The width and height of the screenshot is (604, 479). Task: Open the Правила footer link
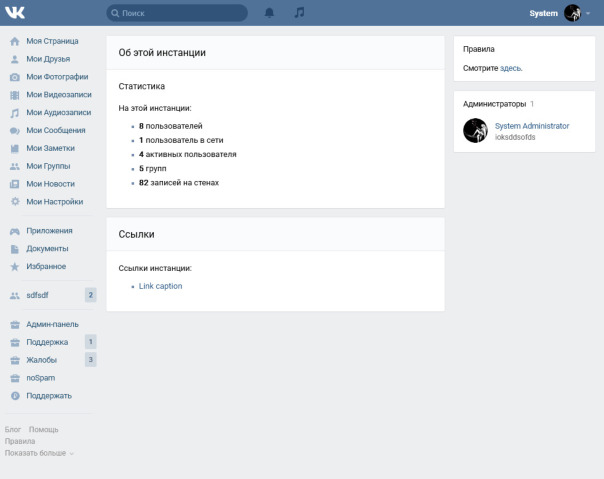click(20, 441)
